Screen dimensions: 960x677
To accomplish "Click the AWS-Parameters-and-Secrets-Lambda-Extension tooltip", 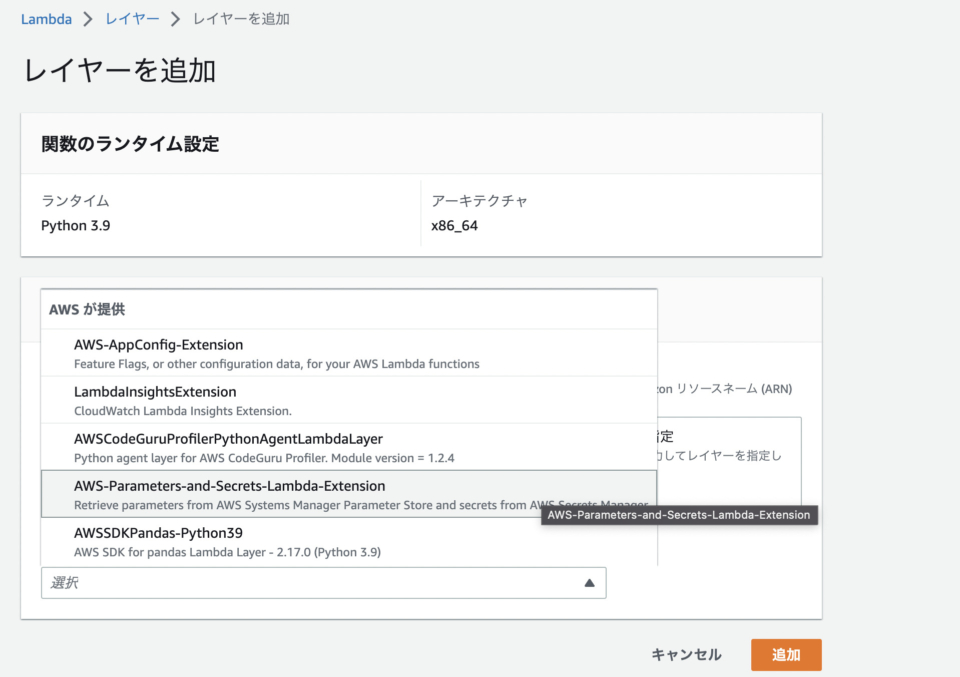I will tap(680, 515).
